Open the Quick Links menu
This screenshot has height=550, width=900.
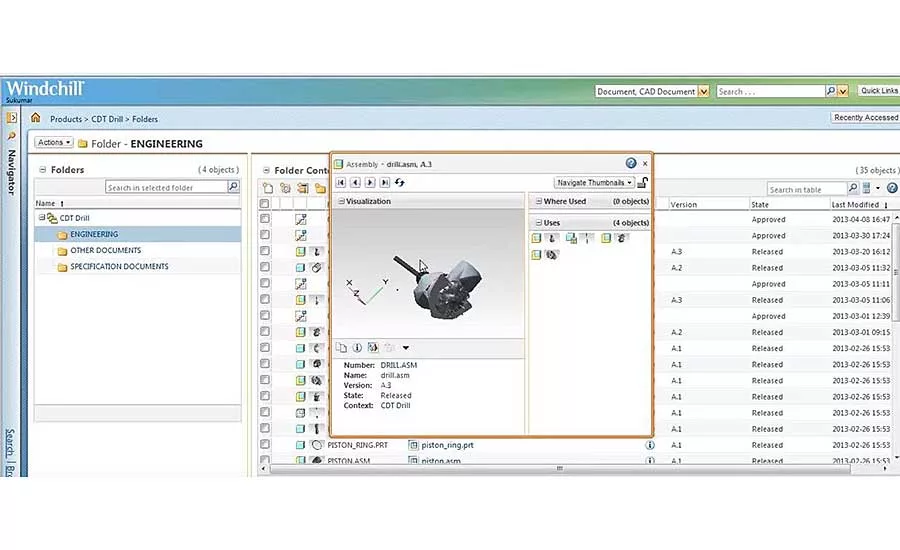[879, 90]
